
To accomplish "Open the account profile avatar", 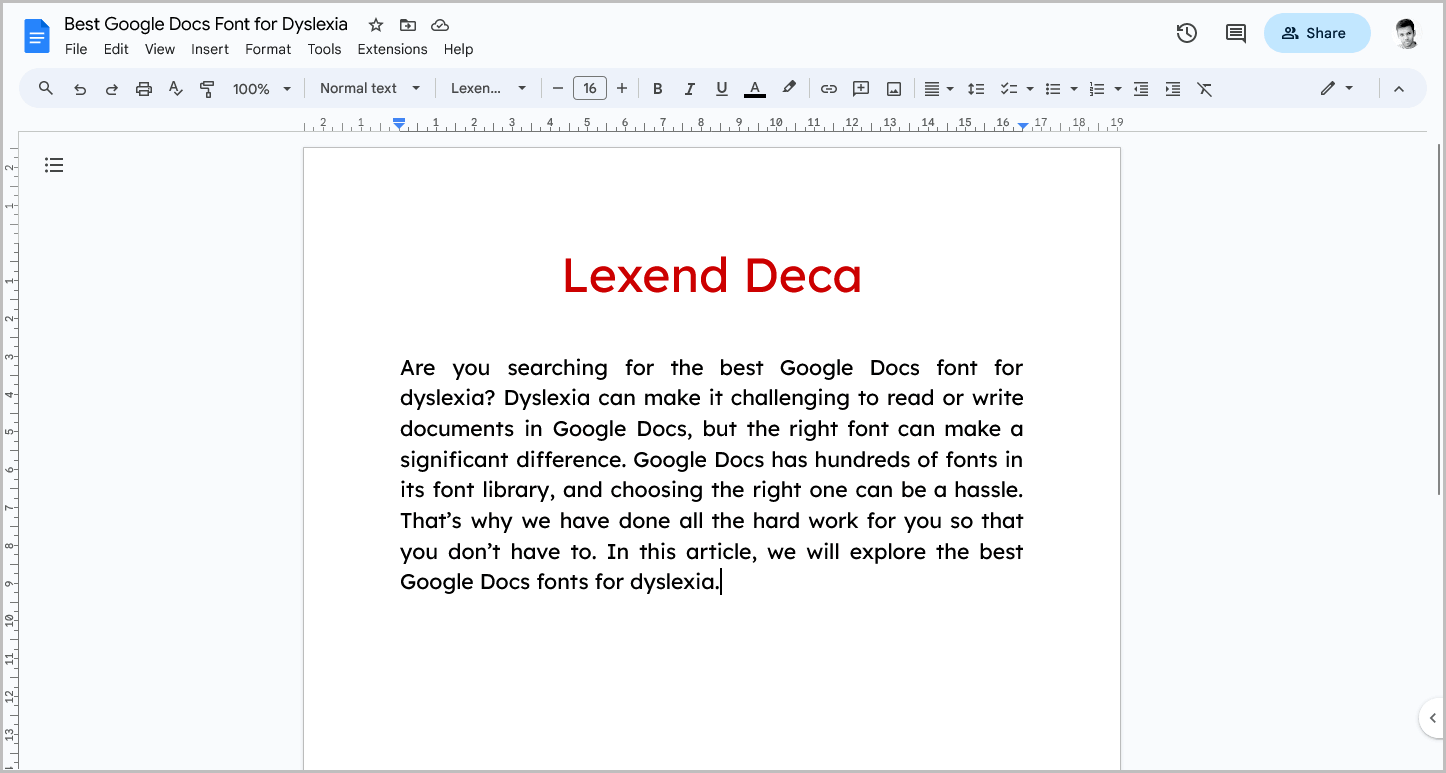I will point(1406,33).
